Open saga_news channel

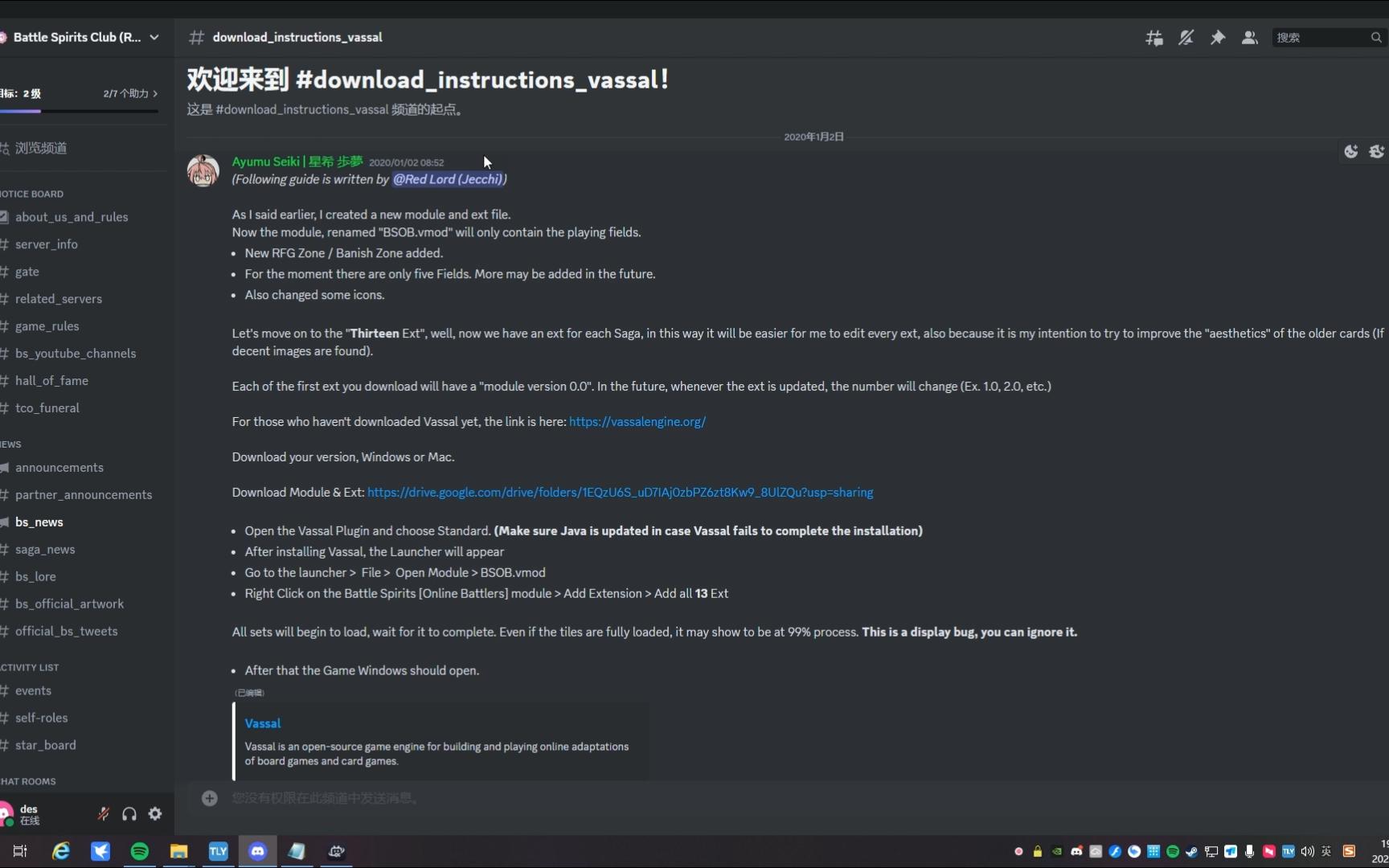(45, 550)
